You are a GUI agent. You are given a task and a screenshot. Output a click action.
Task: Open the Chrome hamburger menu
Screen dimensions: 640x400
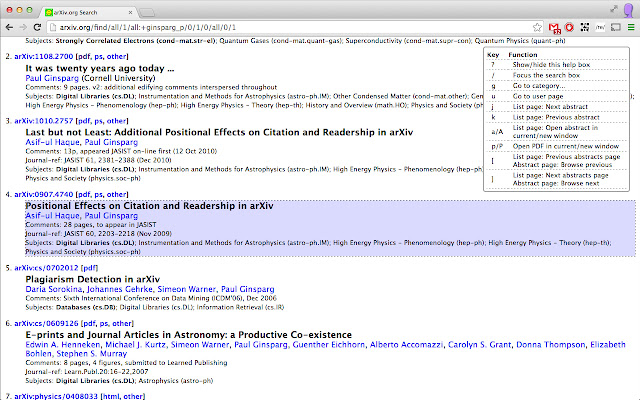631,27
